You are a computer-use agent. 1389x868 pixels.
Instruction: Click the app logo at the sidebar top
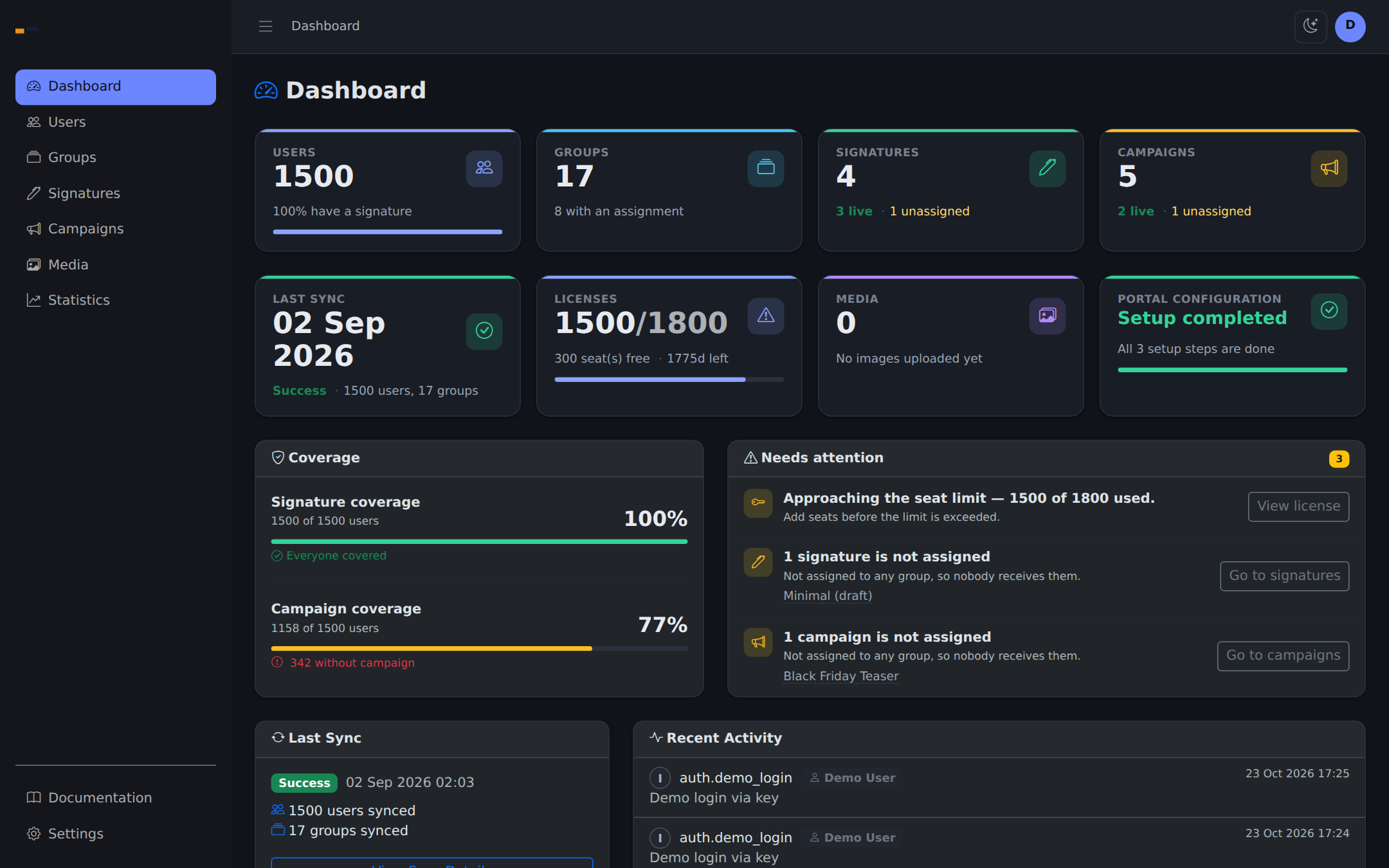(x=27, y=30)
